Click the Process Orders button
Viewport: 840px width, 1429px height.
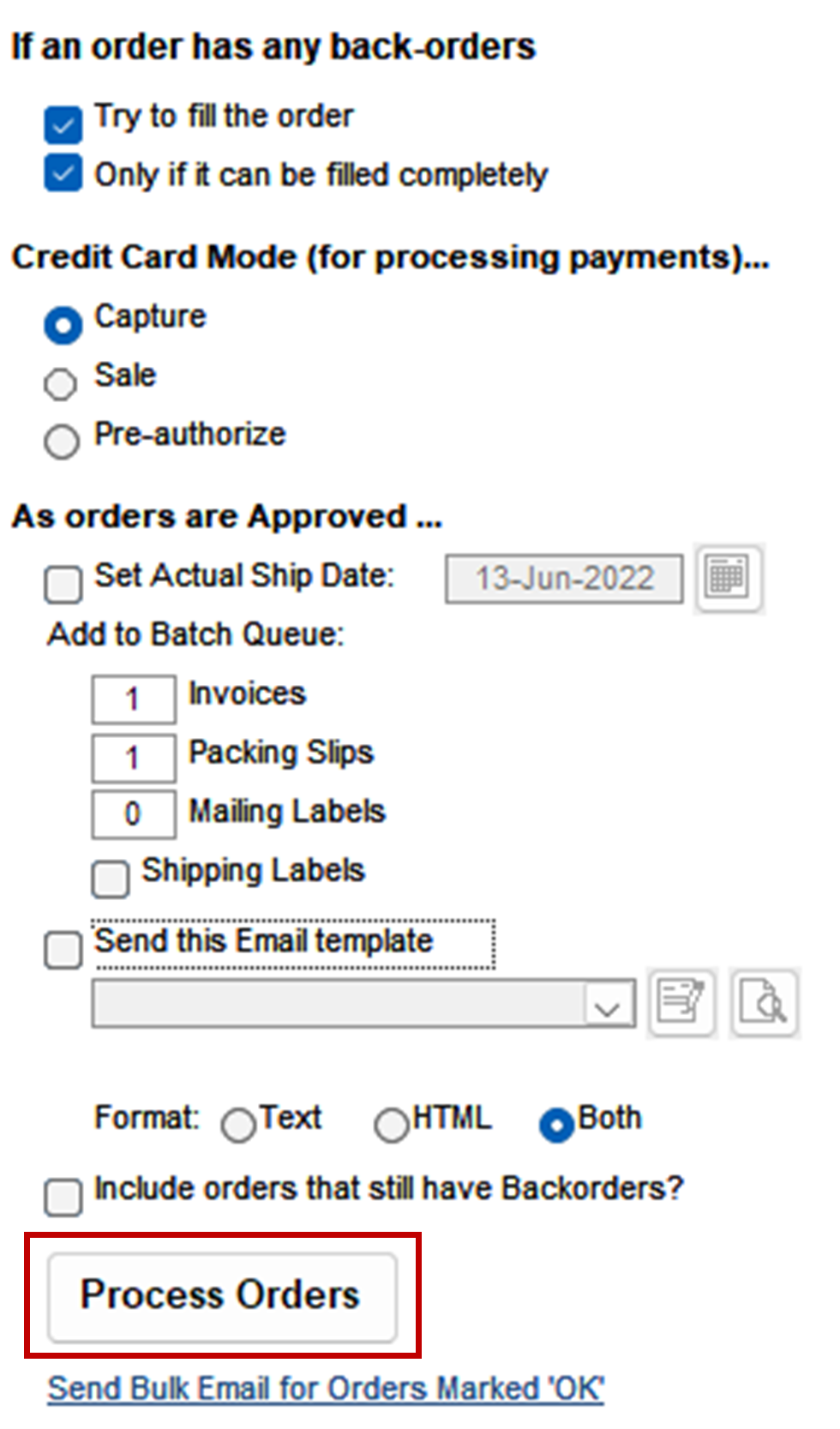(222, 1295)
